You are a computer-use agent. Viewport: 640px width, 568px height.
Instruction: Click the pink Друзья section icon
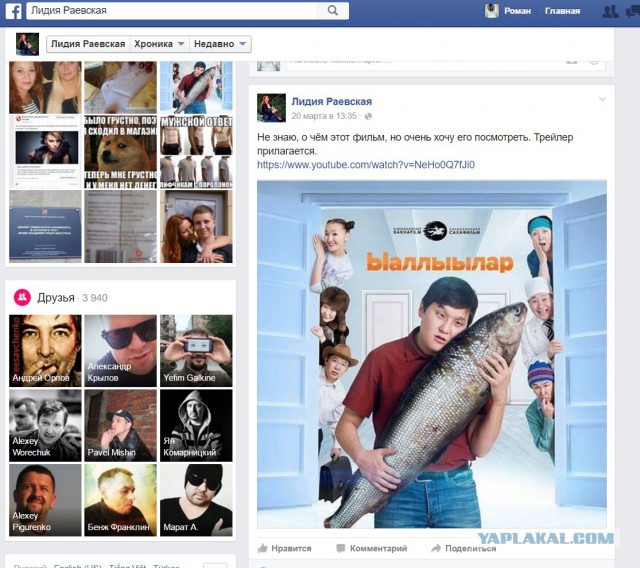(22, 297)
